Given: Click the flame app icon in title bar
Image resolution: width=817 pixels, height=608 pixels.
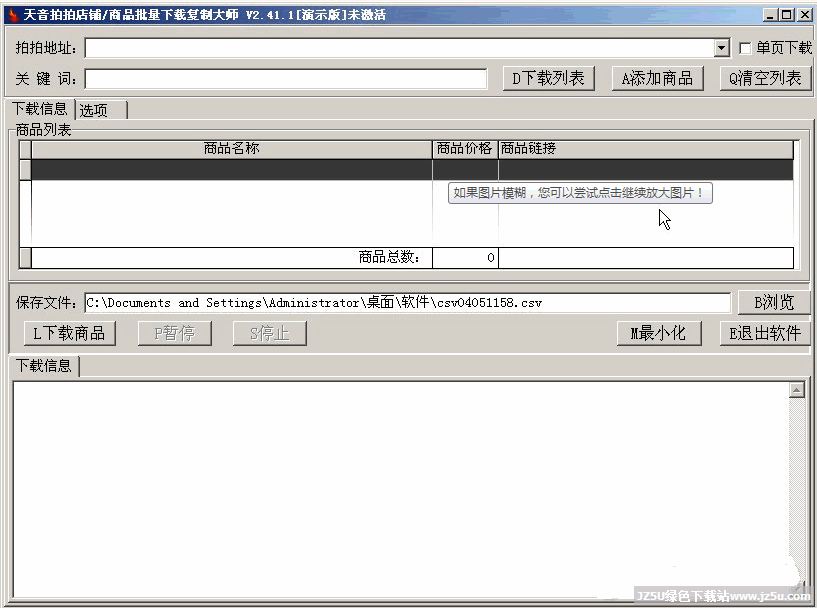Looking at the screenshot, I should click(13, 14).
